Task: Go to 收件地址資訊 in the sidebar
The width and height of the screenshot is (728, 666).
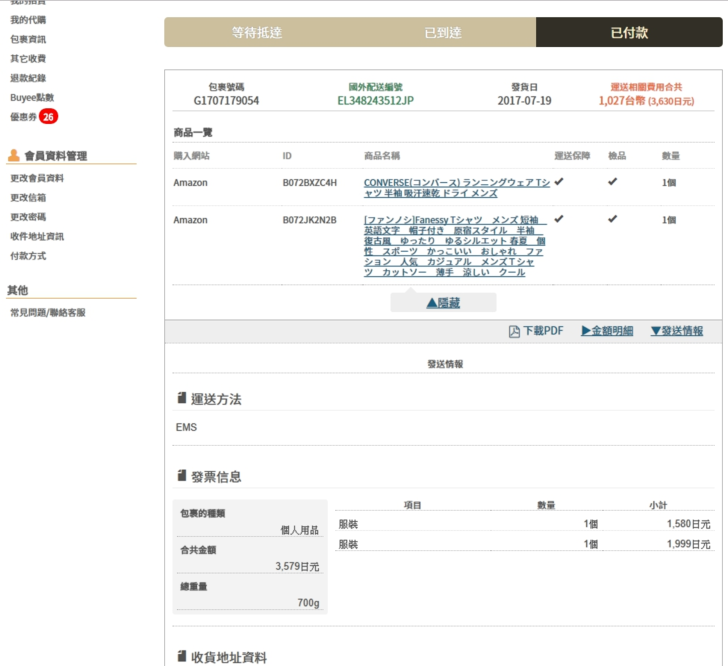Action: click(x=37, y=237)
